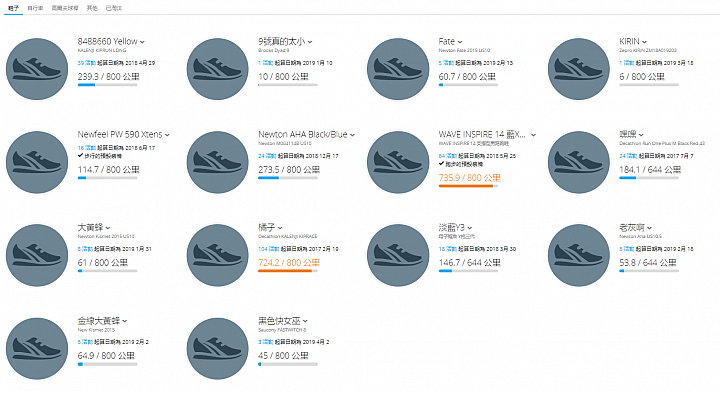The width and height of the screenshot is (720, 393).
Task: Click the 146.7 / 644 公里 distance text
Action: click(x=469, y=263)
